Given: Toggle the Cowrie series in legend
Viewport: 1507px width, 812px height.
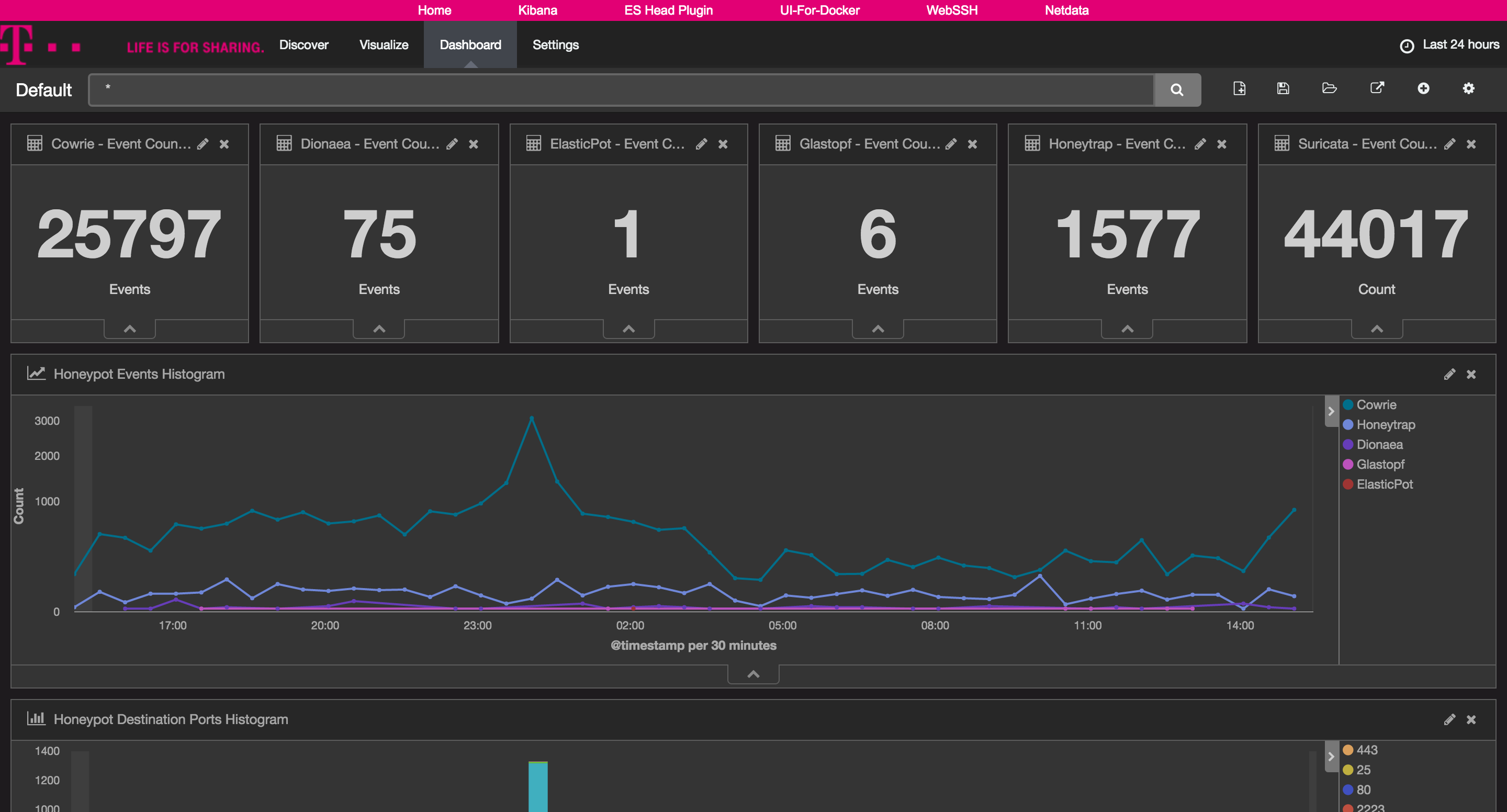Looking at the screenshot, I should click(x=1375, y=405).
